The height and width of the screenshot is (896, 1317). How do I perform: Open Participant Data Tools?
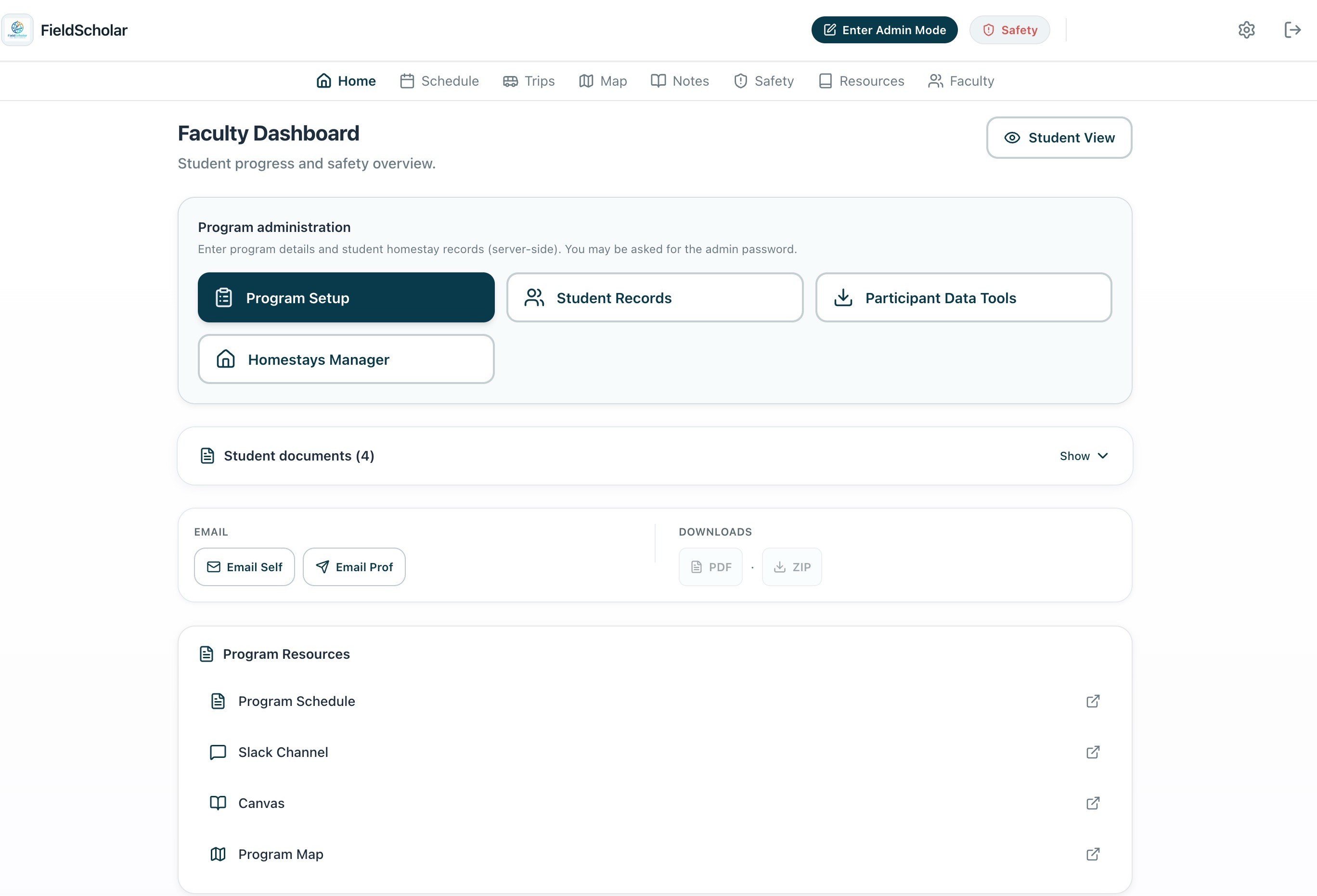pyautogui.click(x=963, y=297)
